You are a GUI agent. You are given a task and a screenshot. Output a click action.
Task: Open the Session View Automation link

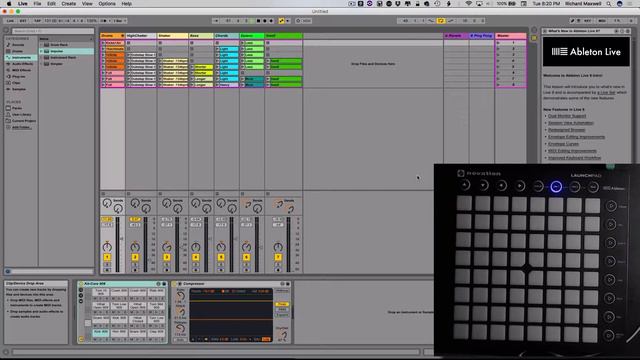tap(571, 123)
